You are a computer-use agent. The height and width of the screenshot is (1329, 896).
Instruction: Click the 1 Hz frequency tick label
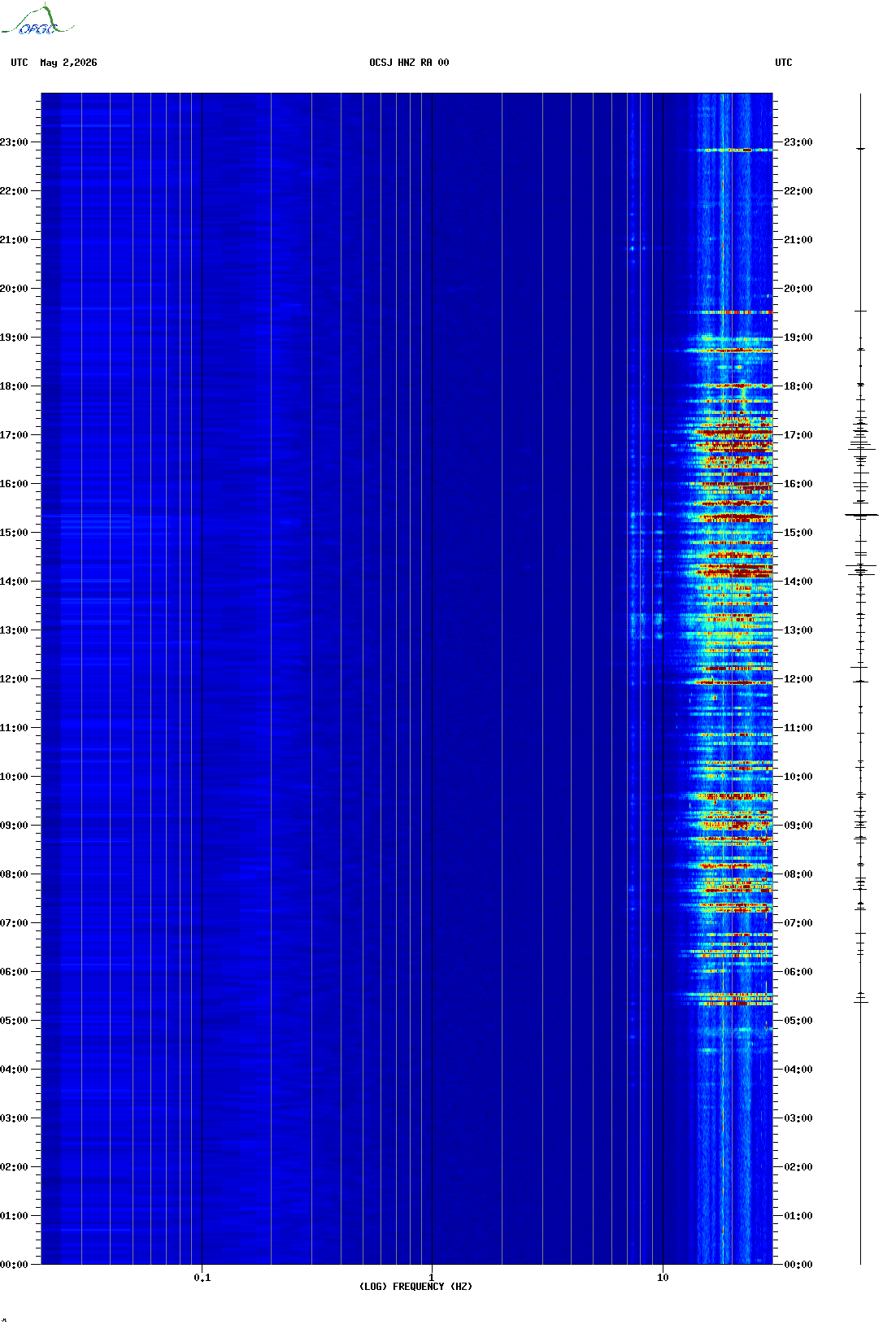pyautogui.click(x=432, y=1277)
